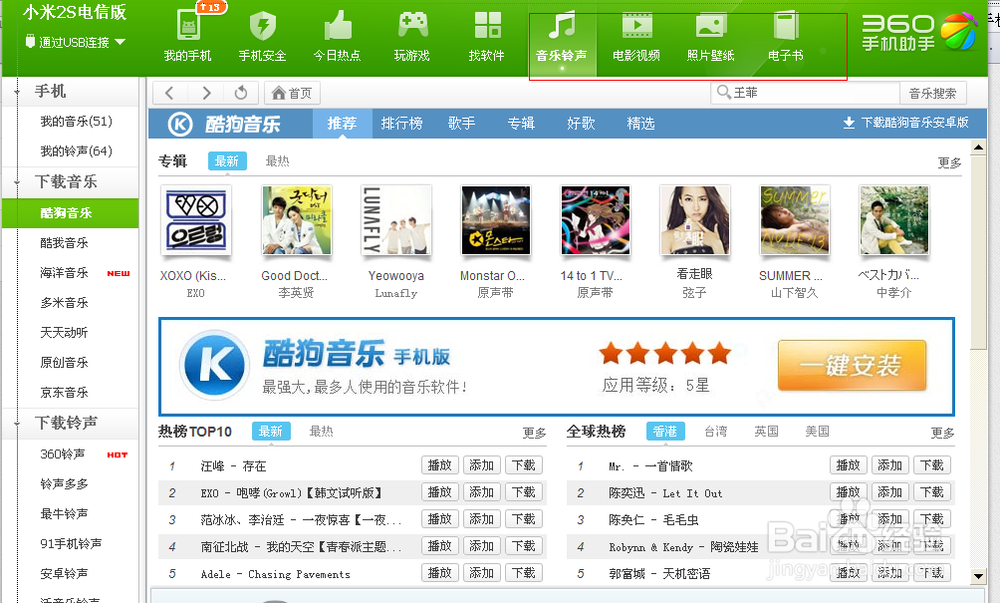
Task: Open the XOXO EXO album cover
Action: coord(196,220)
